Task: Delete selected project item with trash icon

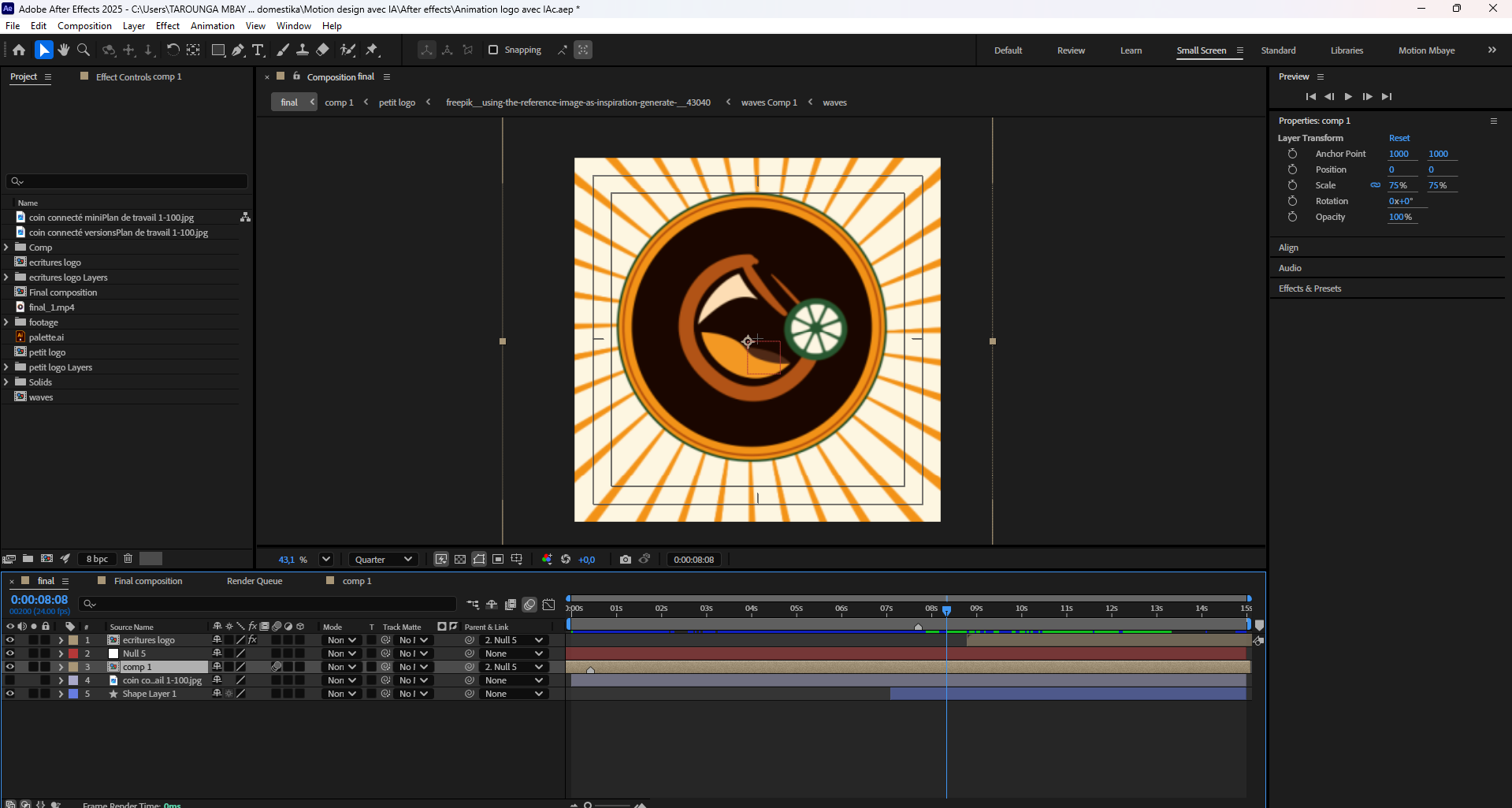Action: pos(128,559)
